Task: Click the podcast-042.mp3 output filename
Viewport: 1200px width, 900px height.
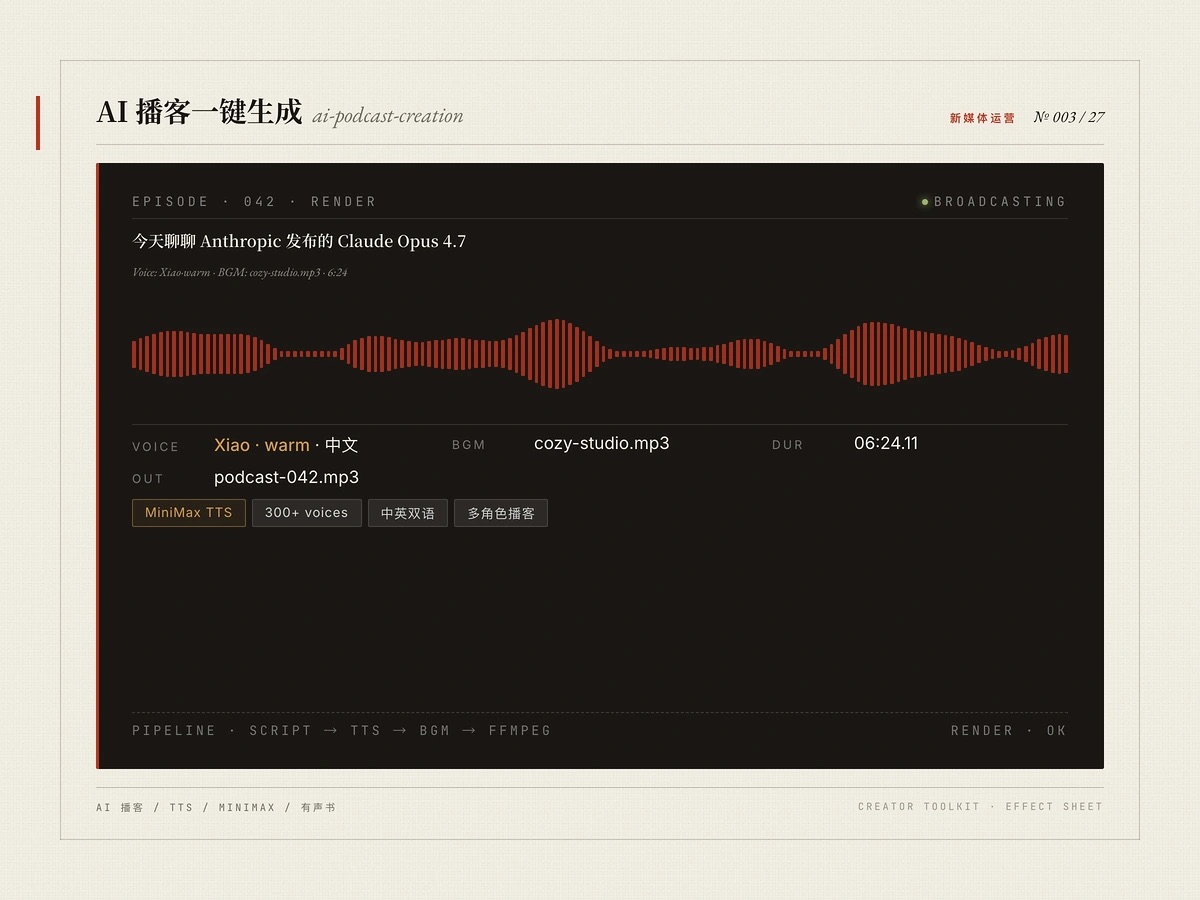Action: click(286, 477)
